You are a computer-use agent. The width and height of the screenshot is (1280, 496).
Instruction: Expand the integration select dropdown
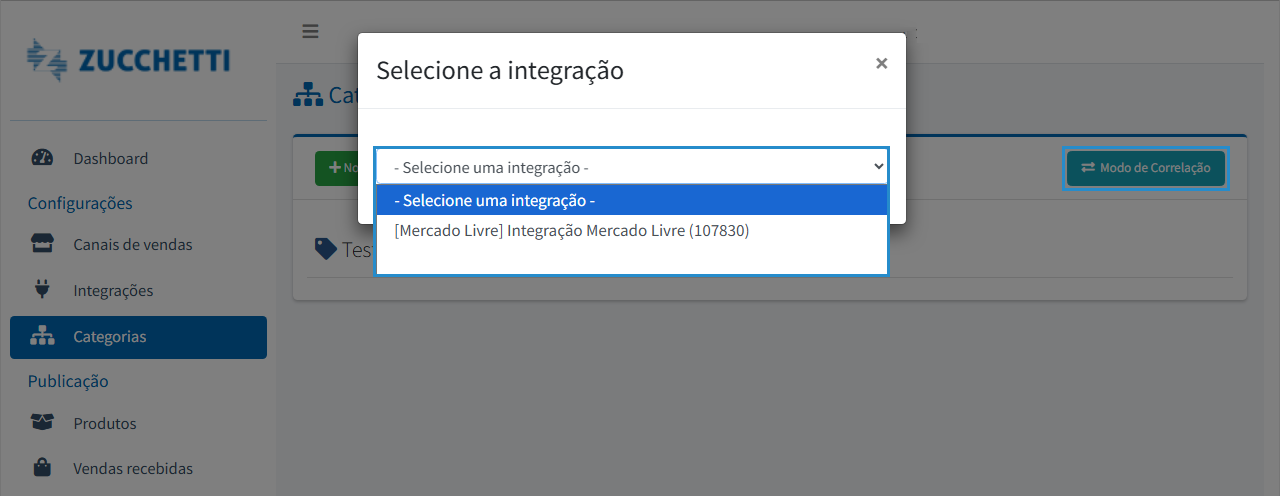(x=631, y=167)
